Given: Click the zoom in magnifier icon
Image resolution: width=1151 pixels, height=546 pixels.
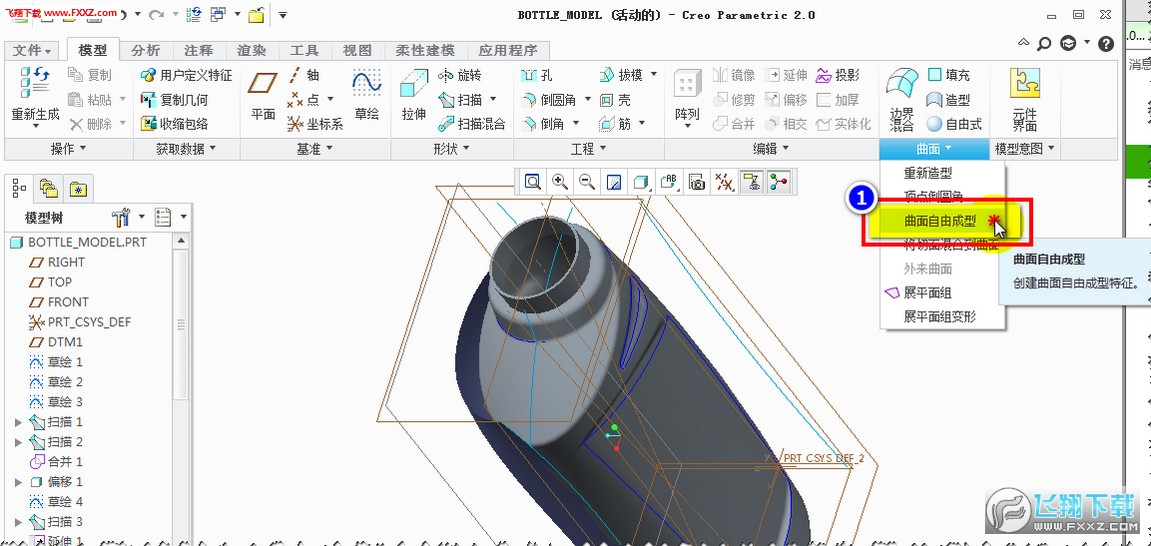Looking at the screenshot, I should point(560,182).
